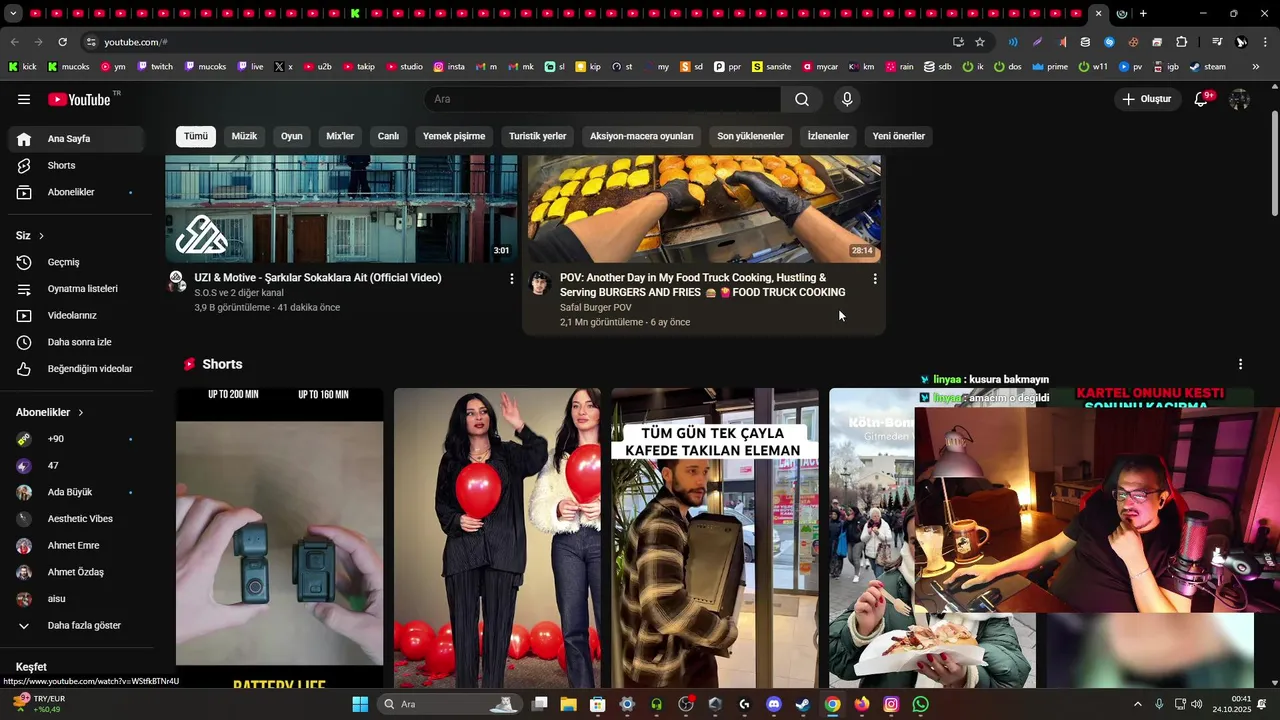
Task: Open the steam bookmark
Action: (1207, 67)
